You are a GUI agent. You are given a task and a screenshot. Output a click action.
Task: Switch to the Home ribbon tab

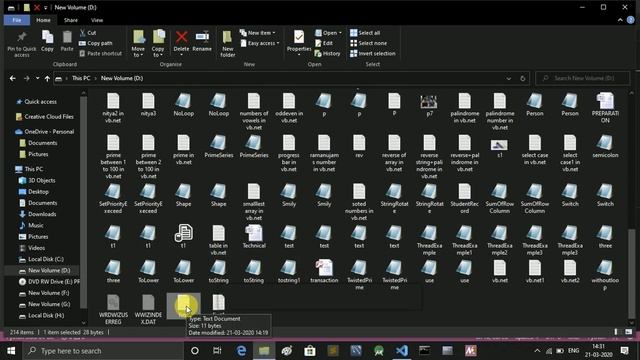point(43,20)
